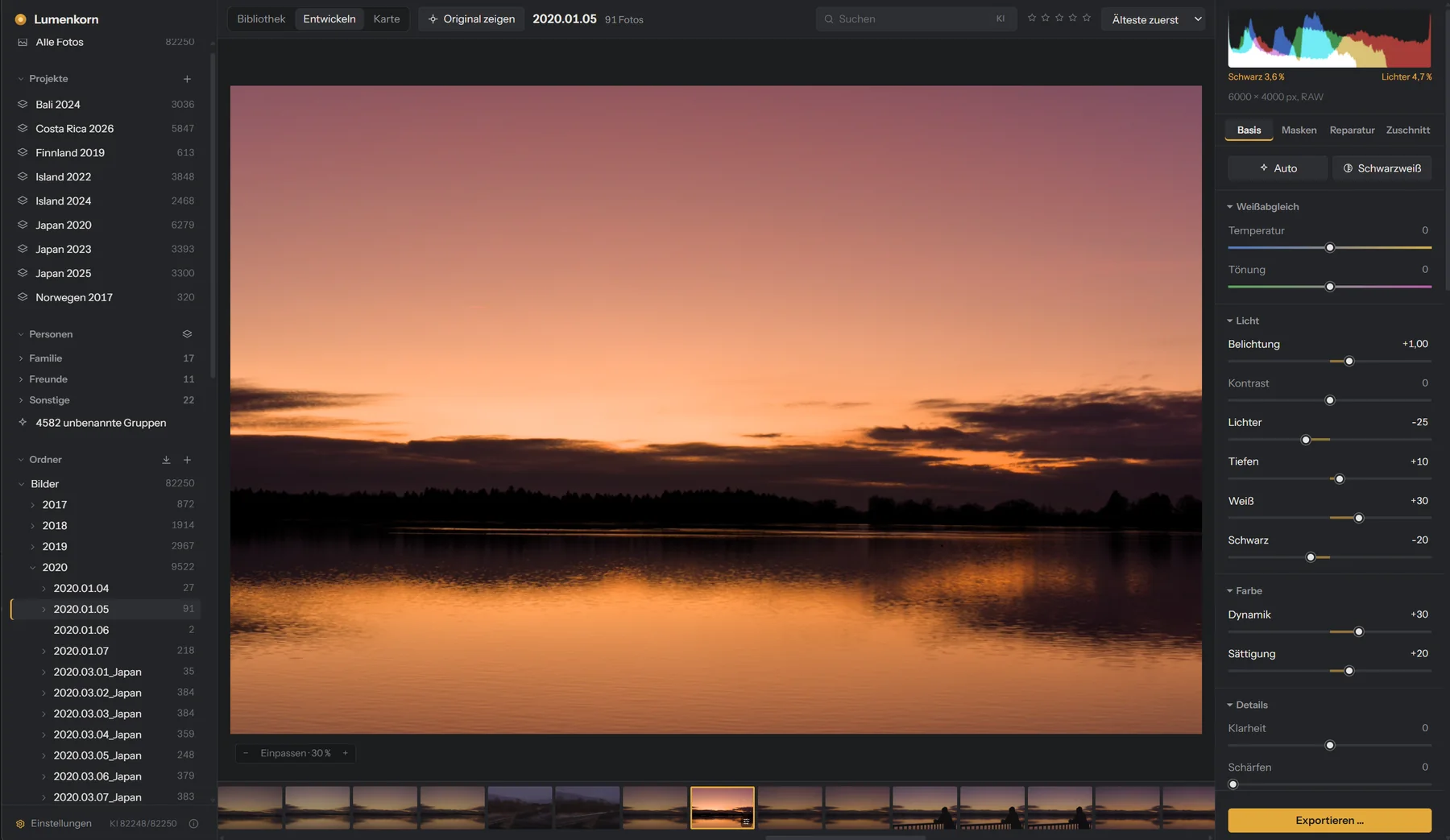
Task: Collapse the 2020 folder
Action: click(33, 568)
